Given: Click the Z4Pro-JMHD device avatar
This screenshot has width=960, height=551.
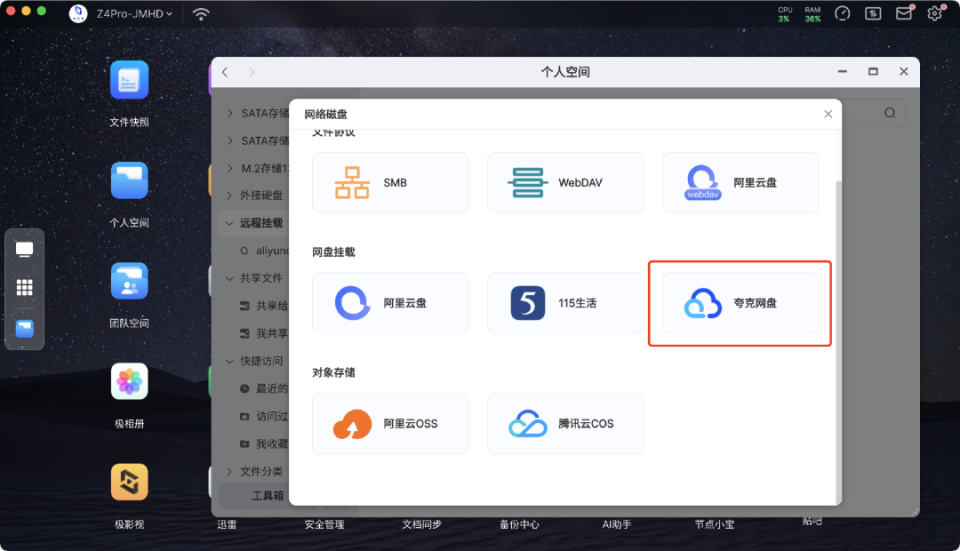Looking at the screenshot, I should tap(78, 13).
